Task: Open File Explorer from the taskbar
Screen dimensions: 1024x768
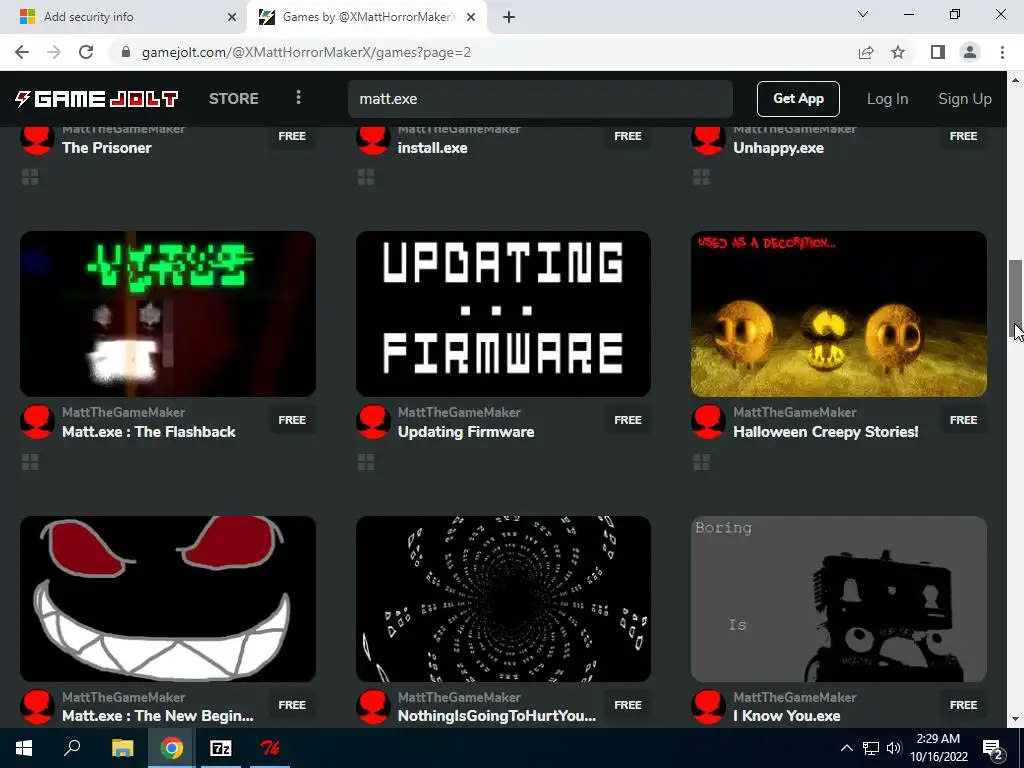Action: pos(122,748)
